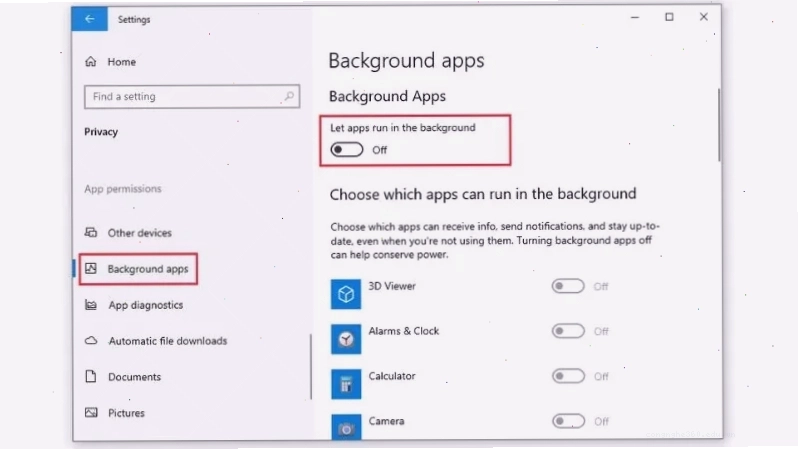Close the Settings window

(x=704, y=17)
